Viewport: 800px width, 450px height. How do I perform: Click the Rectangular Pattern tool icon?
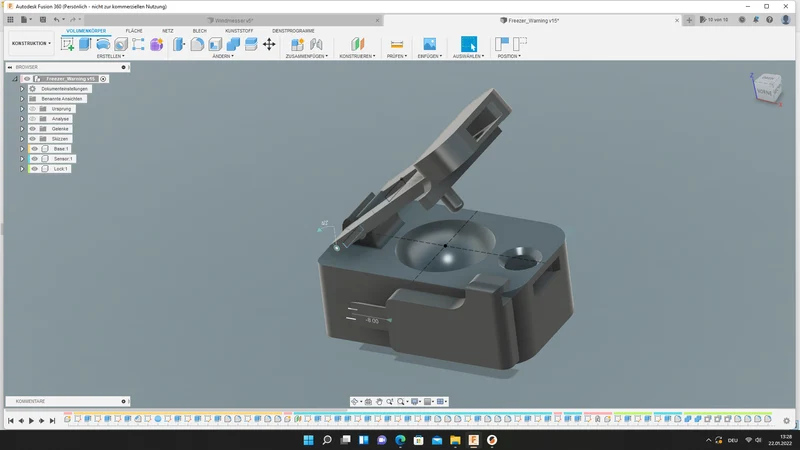click(138, 44)
